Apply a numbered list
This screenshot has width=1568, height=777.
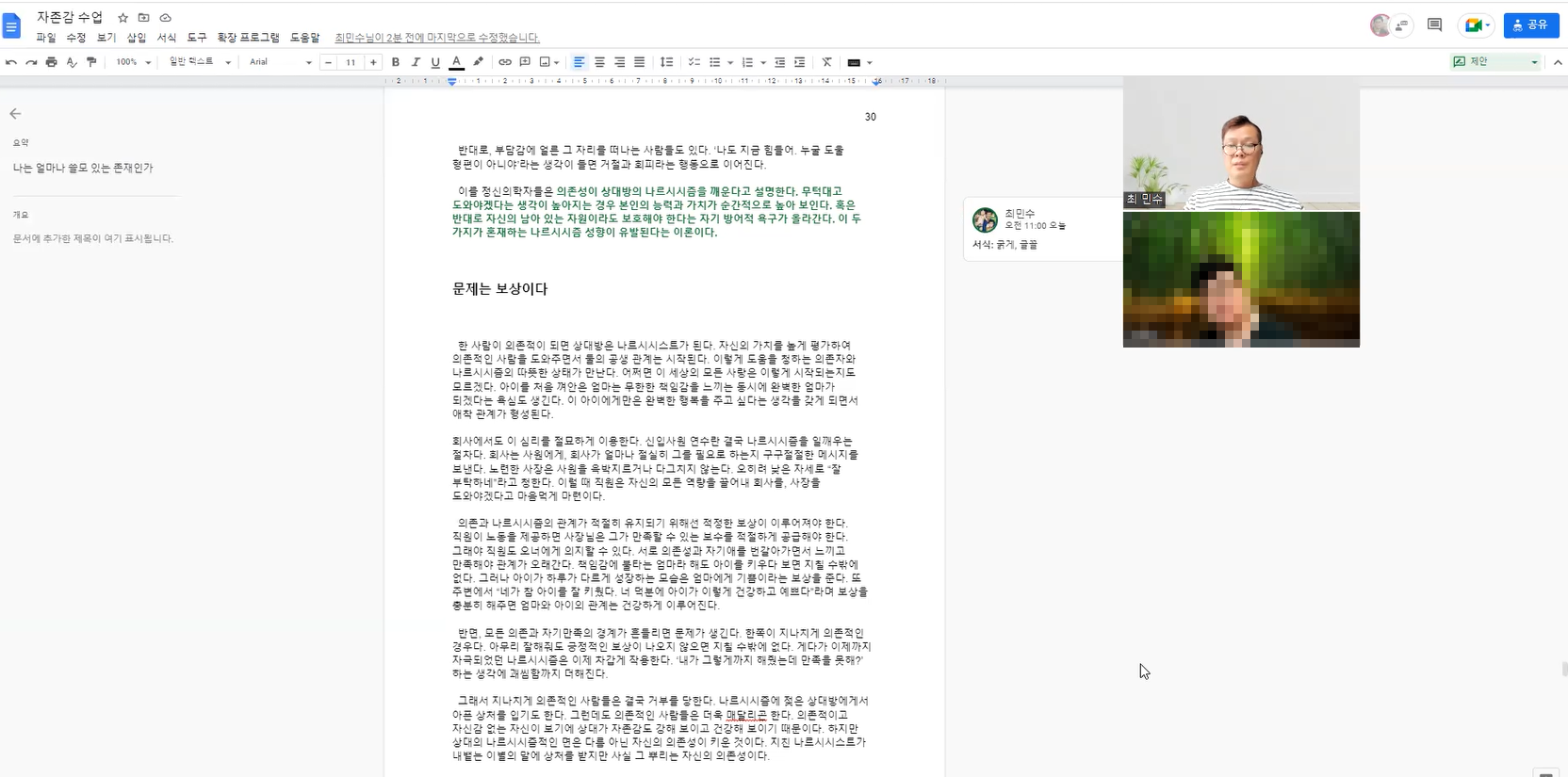[x=747, y=62]
